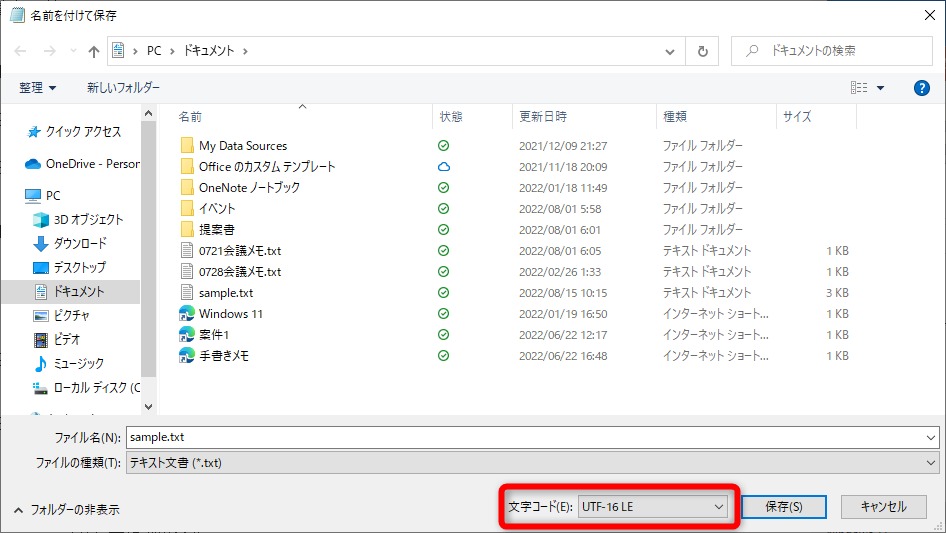The image size is (946, 533).
Task: Expand chevron between PC and ドキュメント
Action: pos(172,51)
